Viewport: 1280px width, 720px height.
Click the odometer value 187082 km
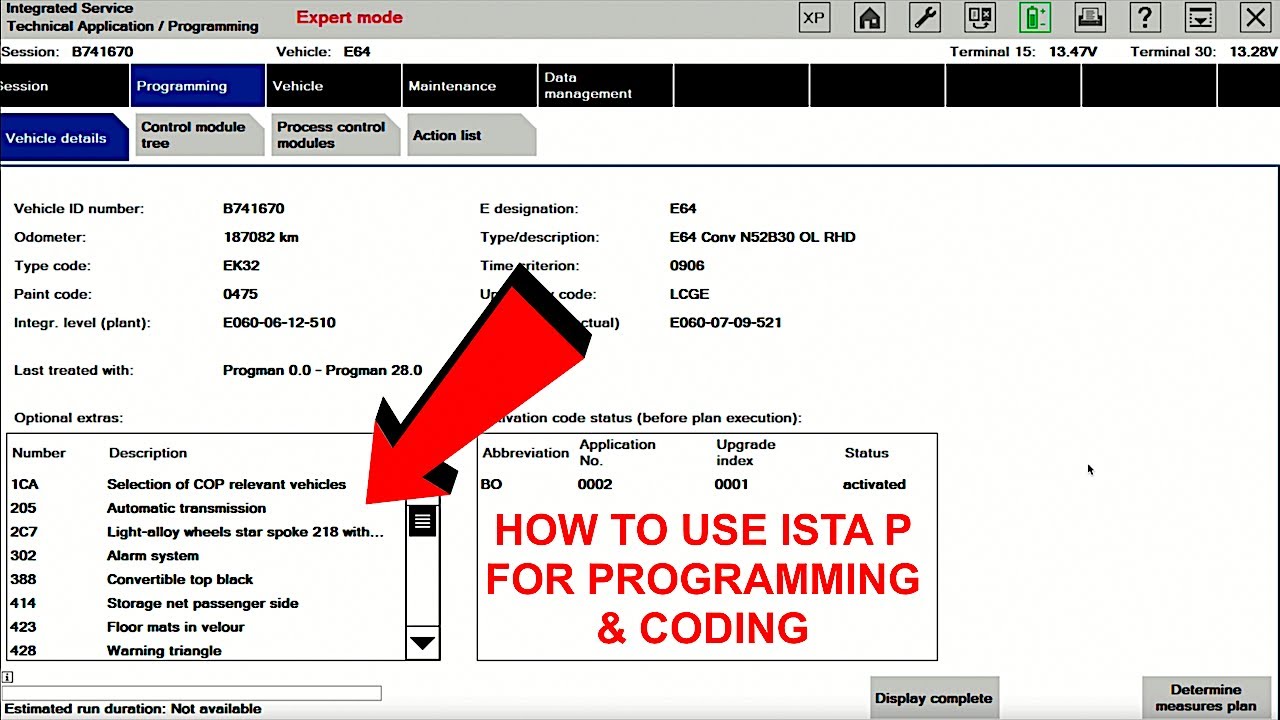tap(261, 237)
